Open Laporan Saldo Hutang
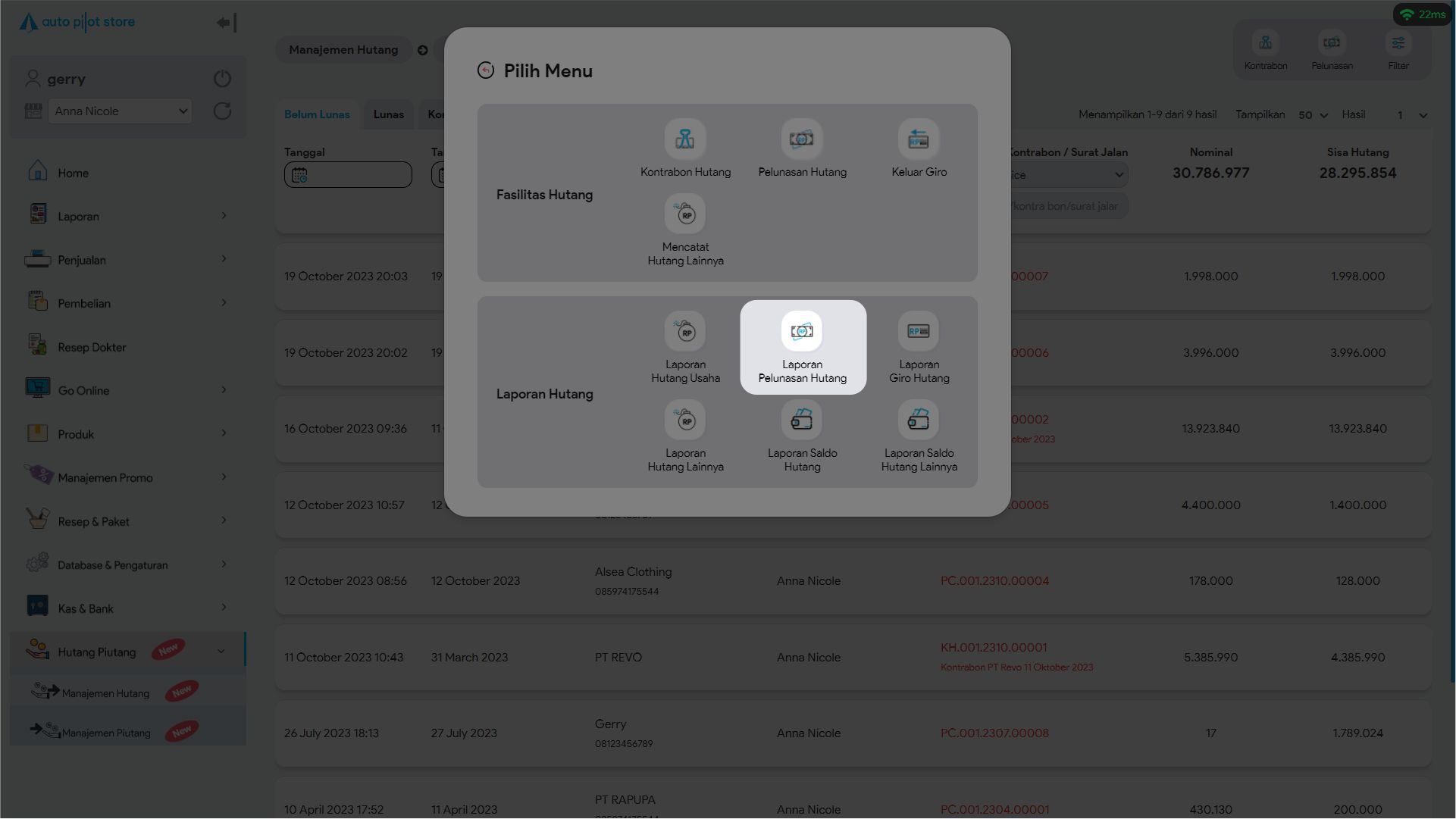The height and width of the screenshot is (819, 1456). tap(802, 420)
